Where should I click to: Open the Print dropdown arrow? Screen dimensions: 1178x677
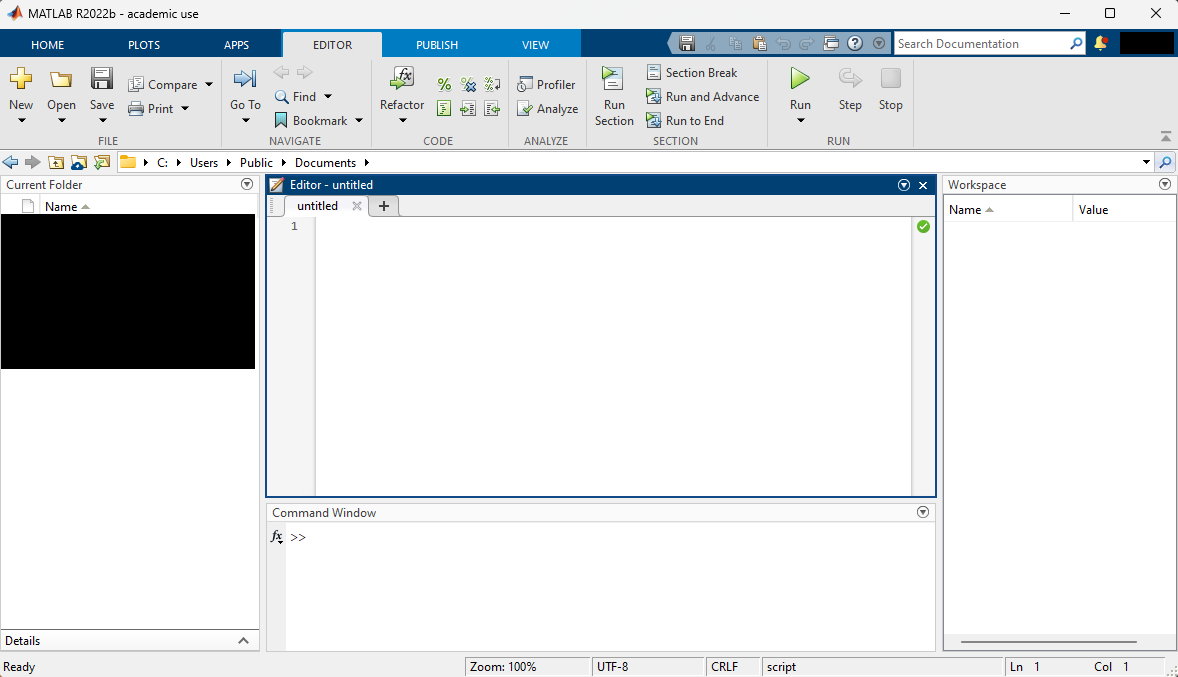pyautogui.click(x=185, y=109)
